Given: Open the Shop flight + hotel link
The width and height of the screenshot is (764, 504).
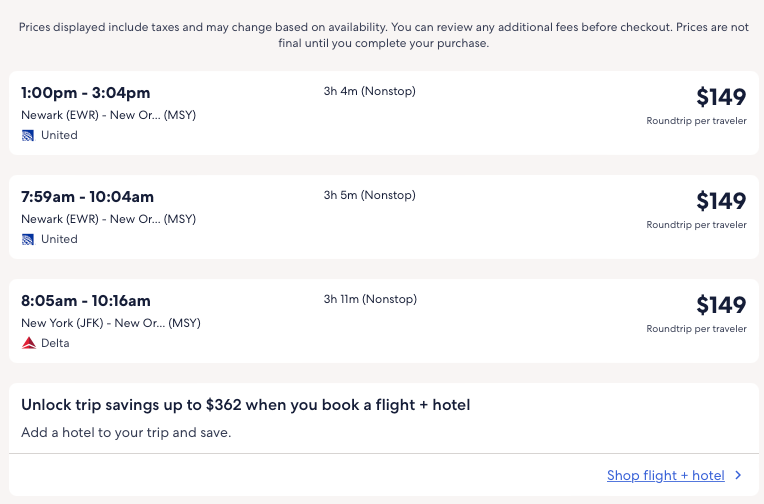Looking at the screenshot, I should (665, 476).
